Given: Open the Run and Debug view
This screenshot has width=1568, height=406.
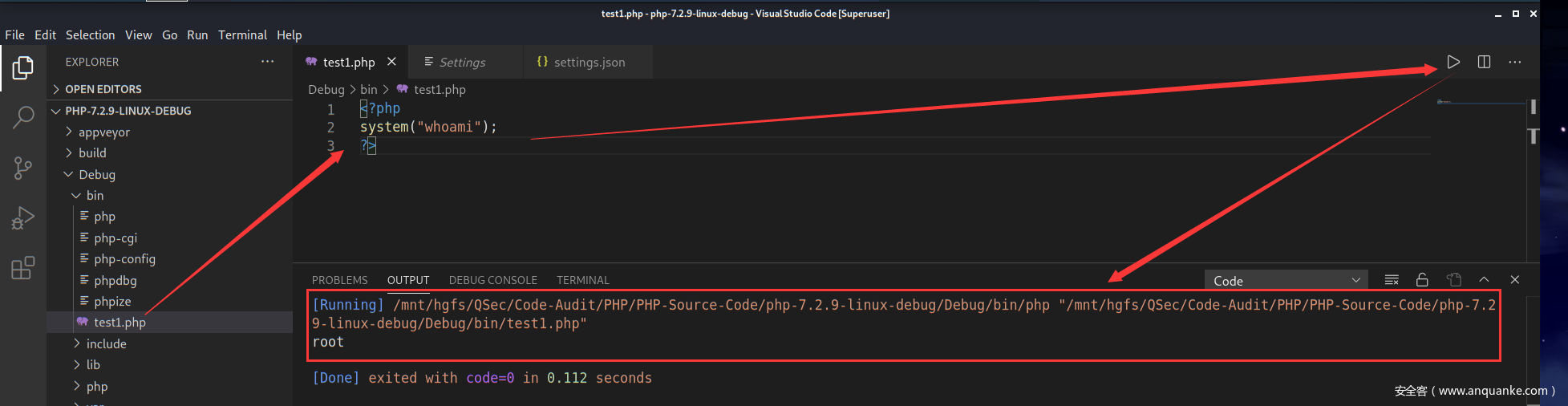Looking at the screenshot, I should (x=23, y=217).
